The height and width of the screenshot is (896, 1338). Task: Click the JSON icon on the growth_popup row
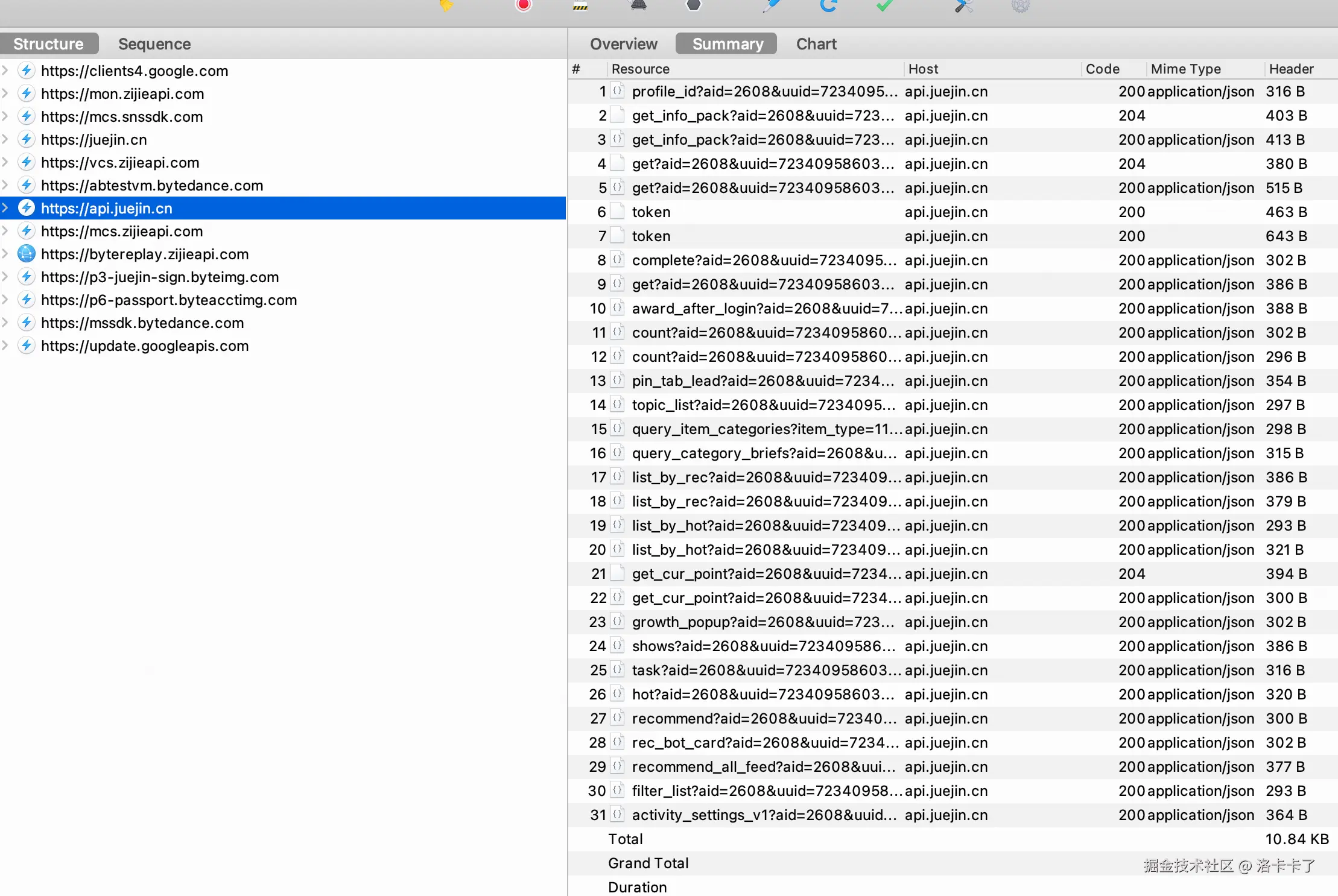tap(617, 622)
